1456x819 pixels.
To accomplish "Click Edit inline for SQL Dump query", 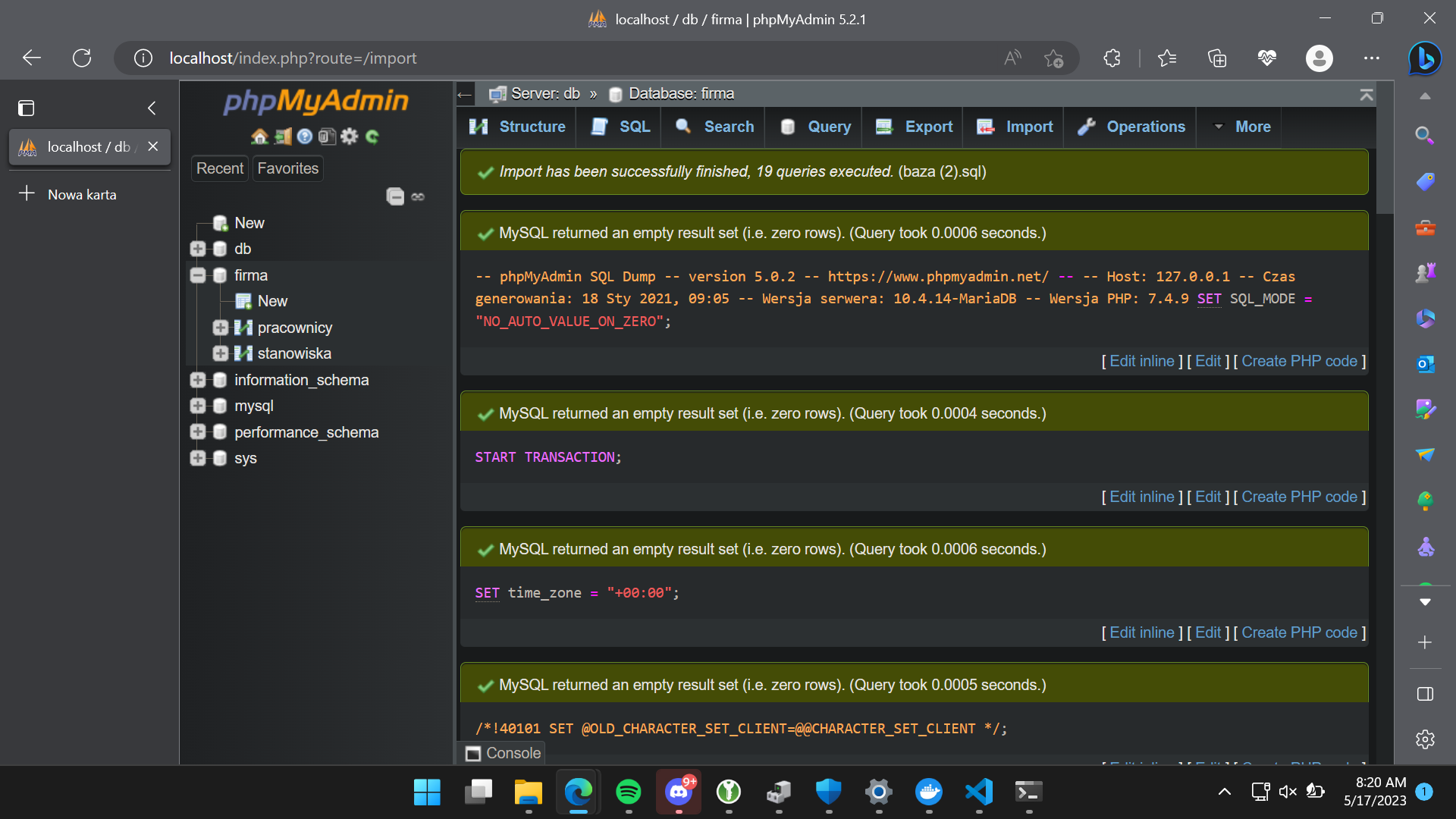I will point(1141,362).
